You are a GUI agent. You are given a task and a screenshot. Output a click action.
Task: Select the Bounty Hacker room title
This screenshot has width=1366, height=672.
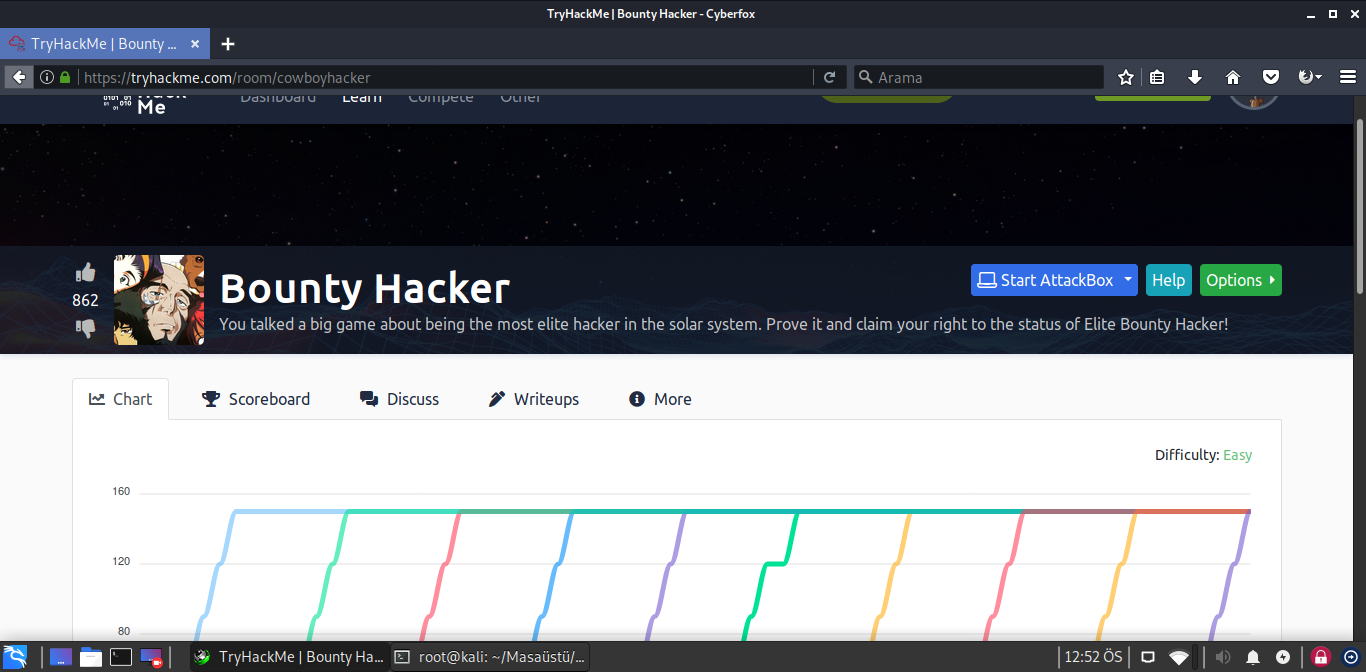tap(365, 288)
